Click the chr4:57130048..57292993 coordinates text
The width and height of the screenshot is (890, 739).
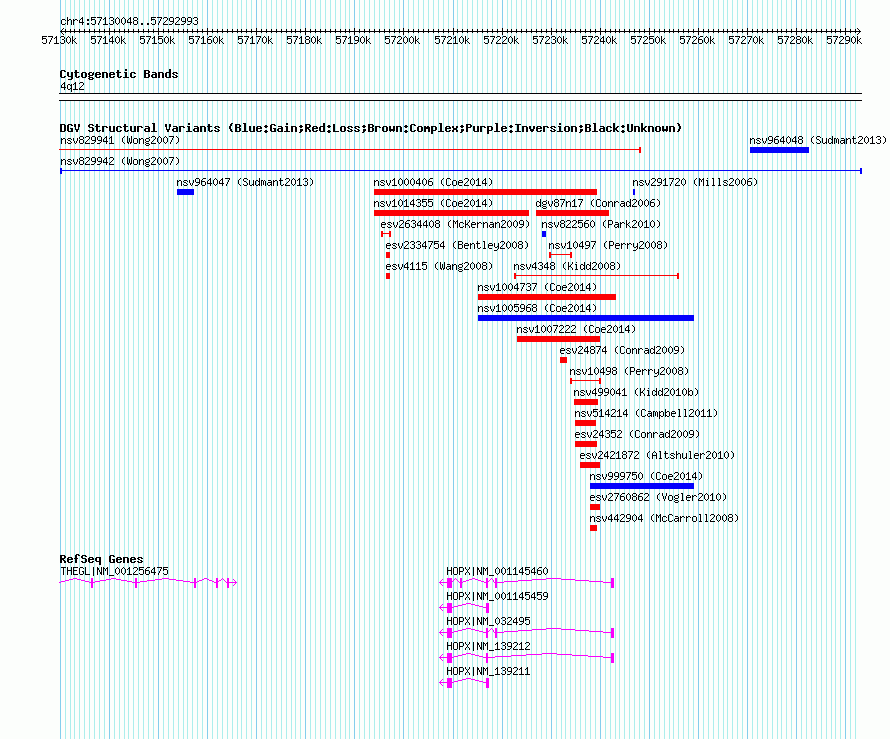pyautogui.click(x=129, y=21)
